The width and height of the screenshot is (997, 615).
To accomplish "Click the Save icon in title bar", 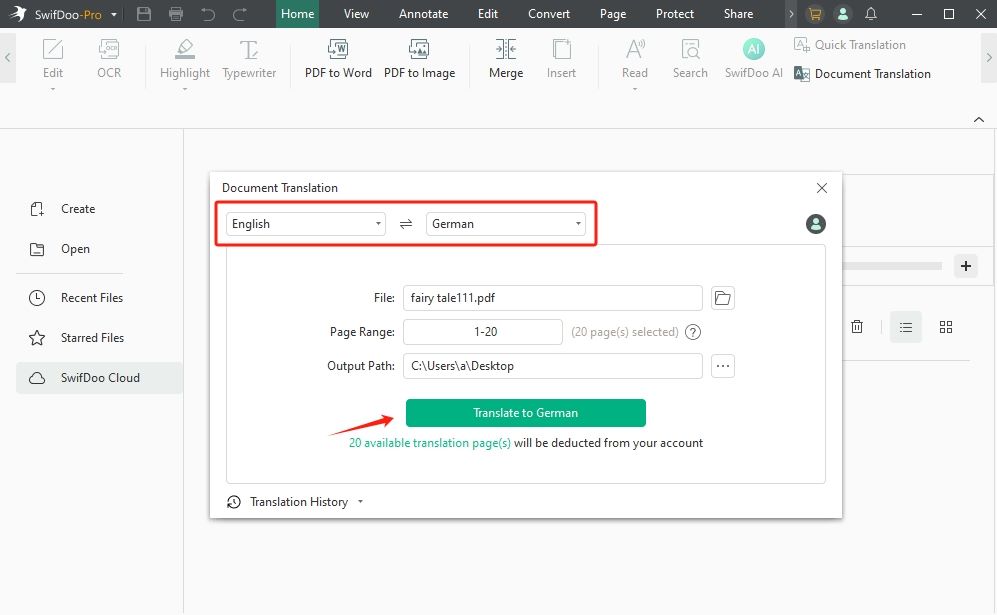I will coord(144,14).
